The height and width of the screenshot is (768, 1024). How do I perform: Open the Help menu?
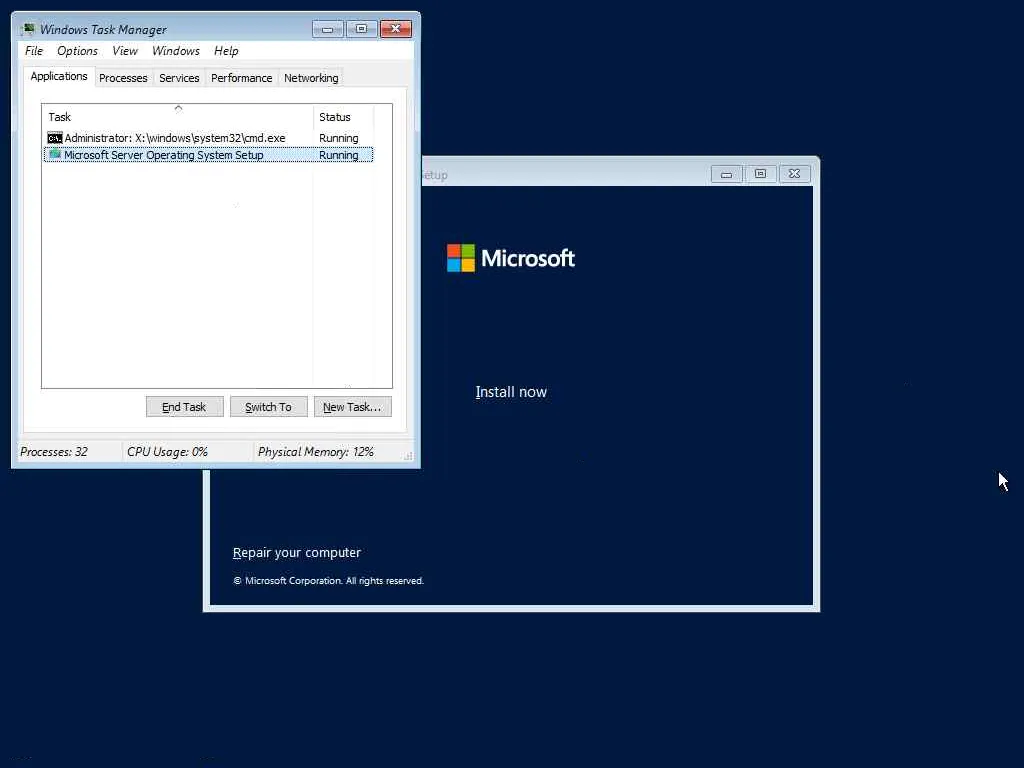pos(226,51)
